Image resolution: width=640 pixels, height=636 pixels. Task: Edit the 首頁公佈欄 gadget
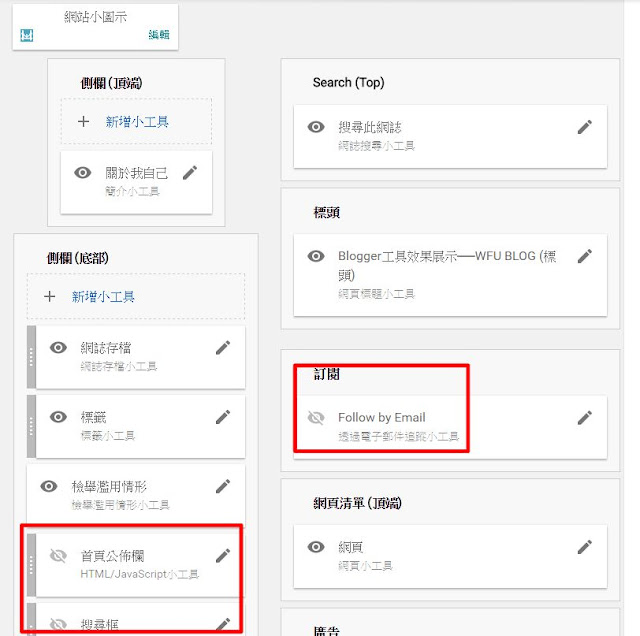(x=223, y=556)
